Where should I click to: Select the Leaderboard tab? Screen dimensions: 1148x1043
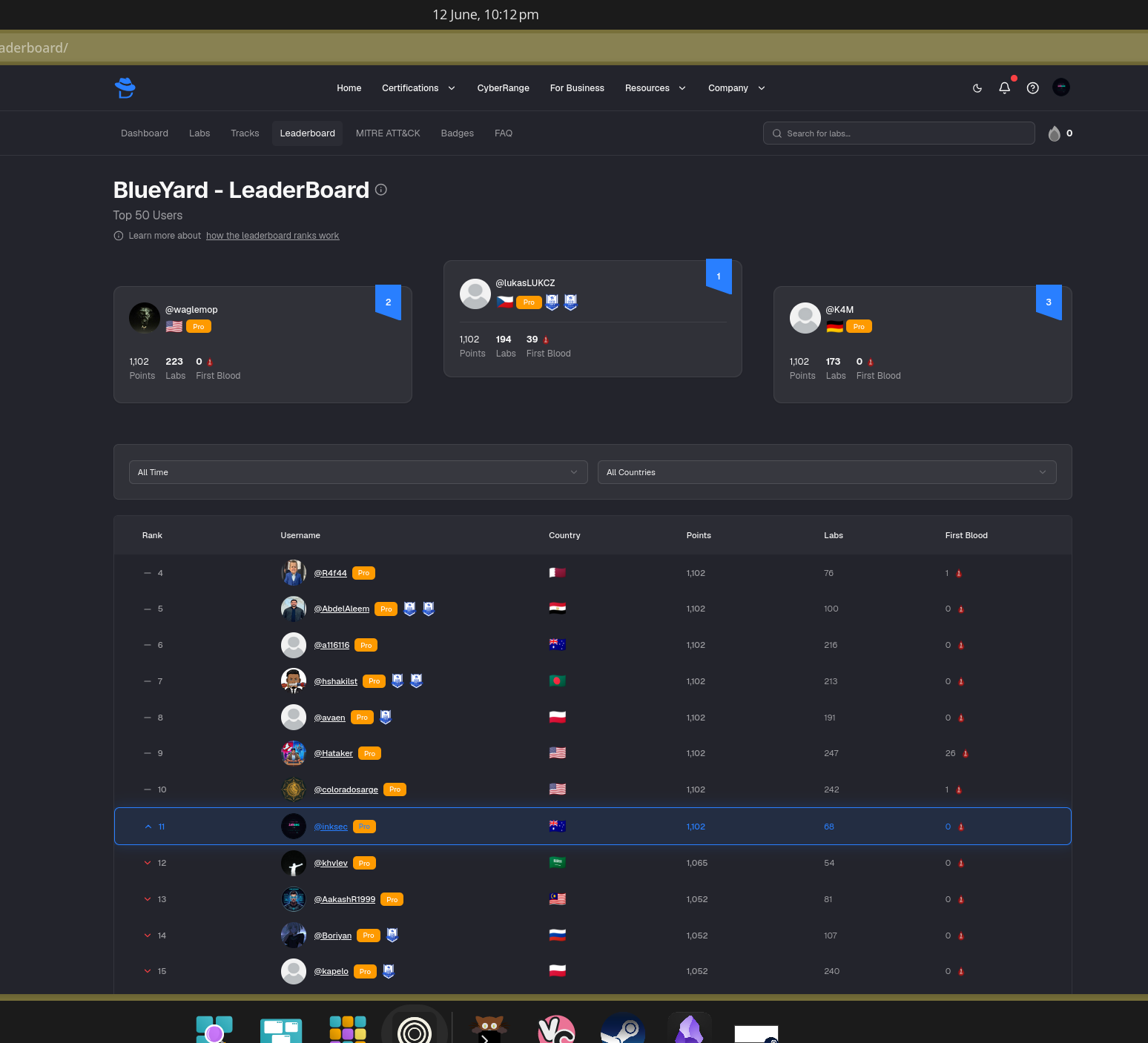pos(308,133)
